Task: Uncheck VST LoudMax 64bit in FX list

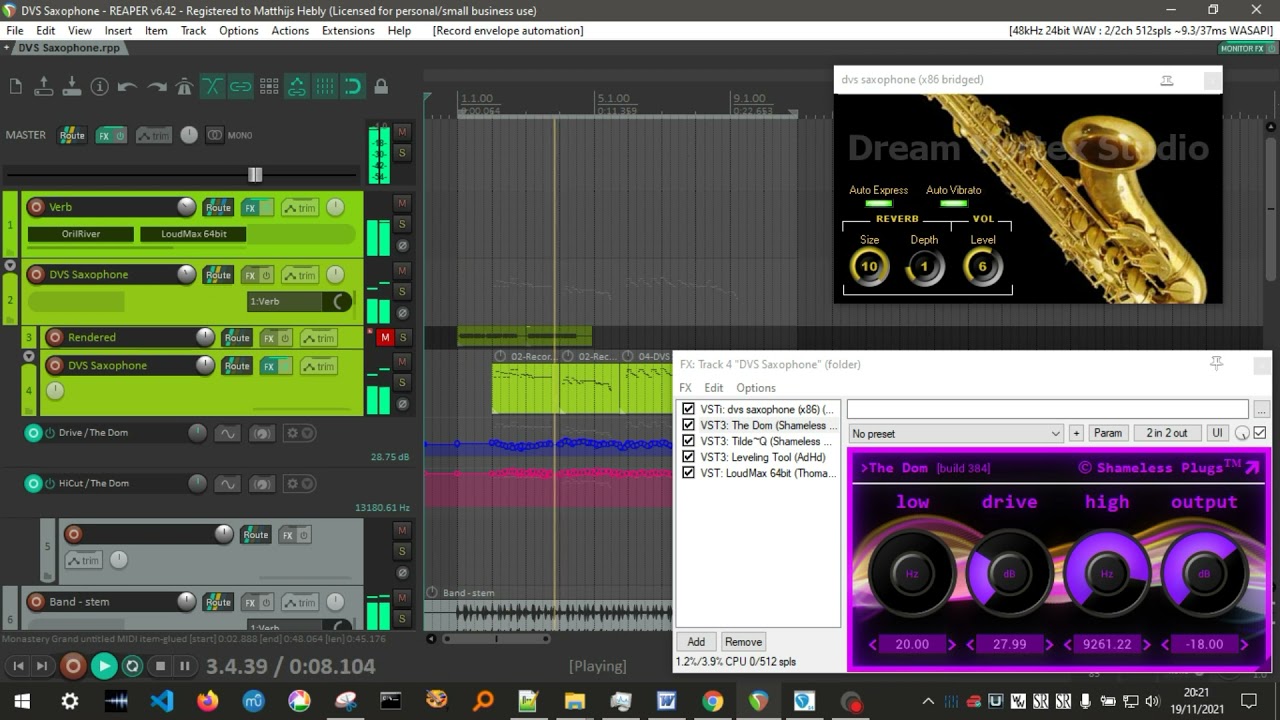Action: point(688,473)
